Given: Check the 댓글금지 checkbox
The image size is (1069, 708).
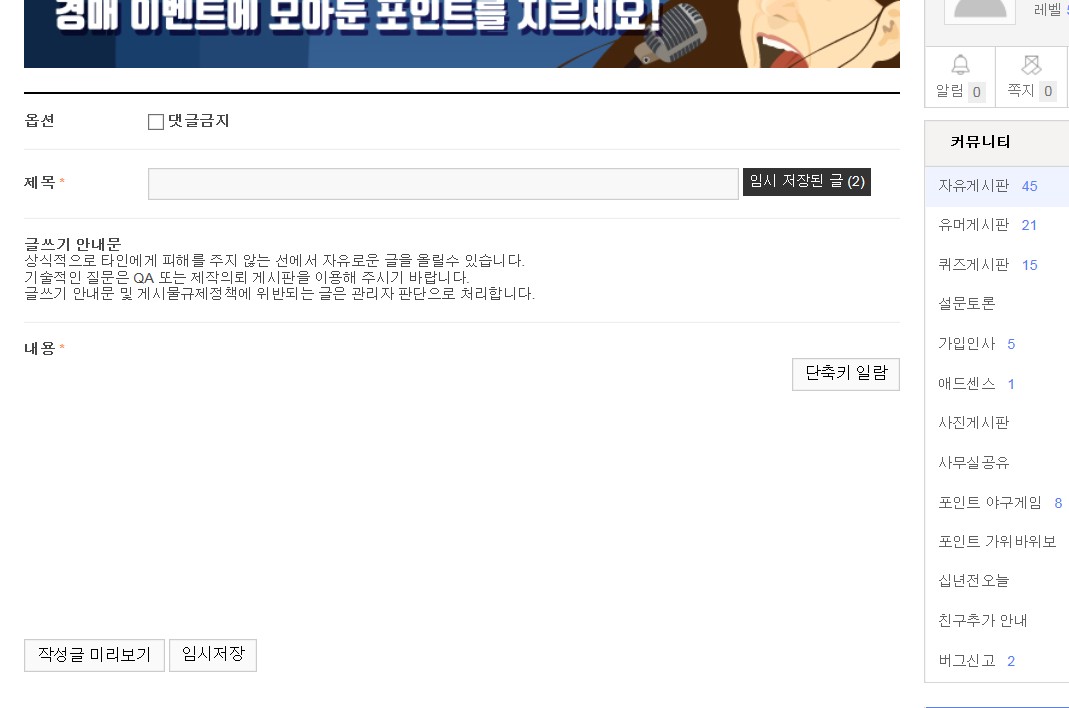Looking at the screenshot, I should click(155, 121).
